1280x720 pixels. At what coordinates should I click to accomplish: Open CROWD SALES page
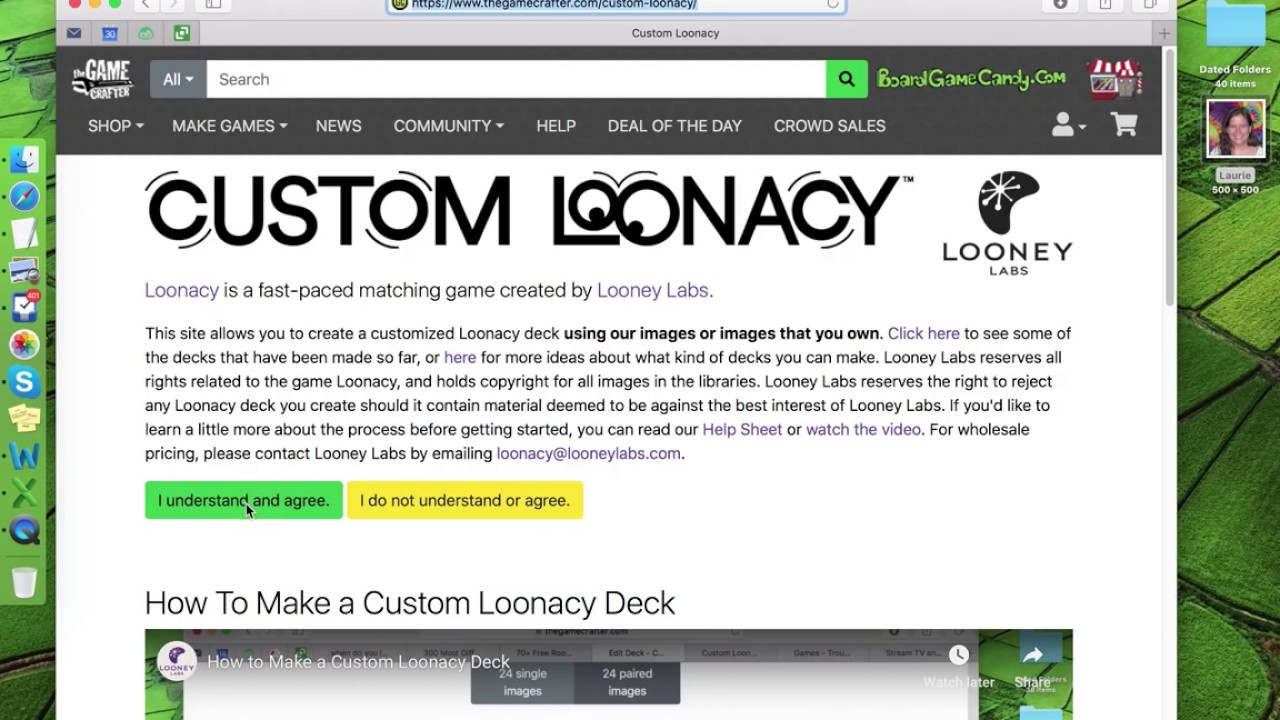pos(830,126)
